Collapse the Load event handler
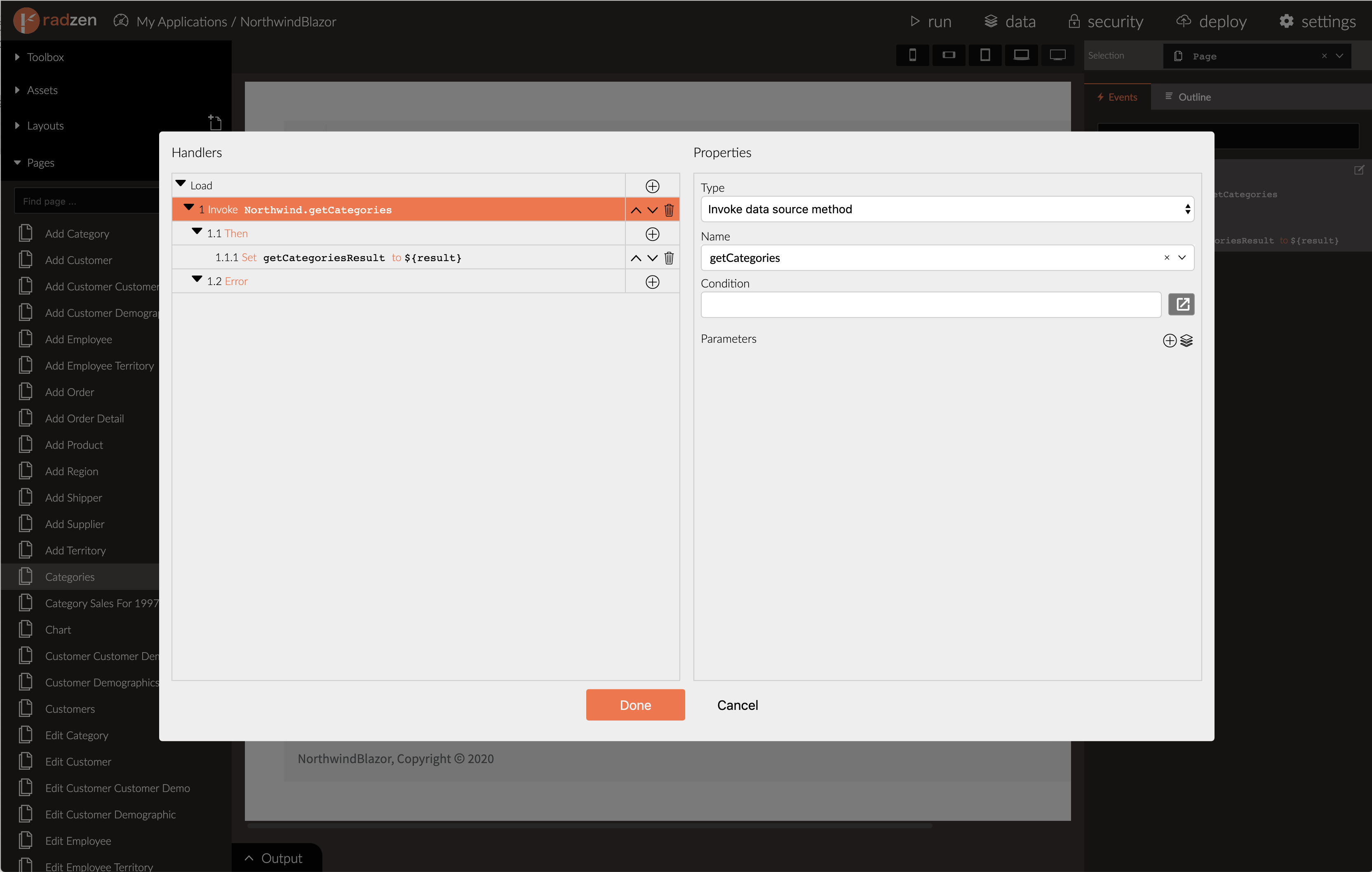 coord(181,184)
